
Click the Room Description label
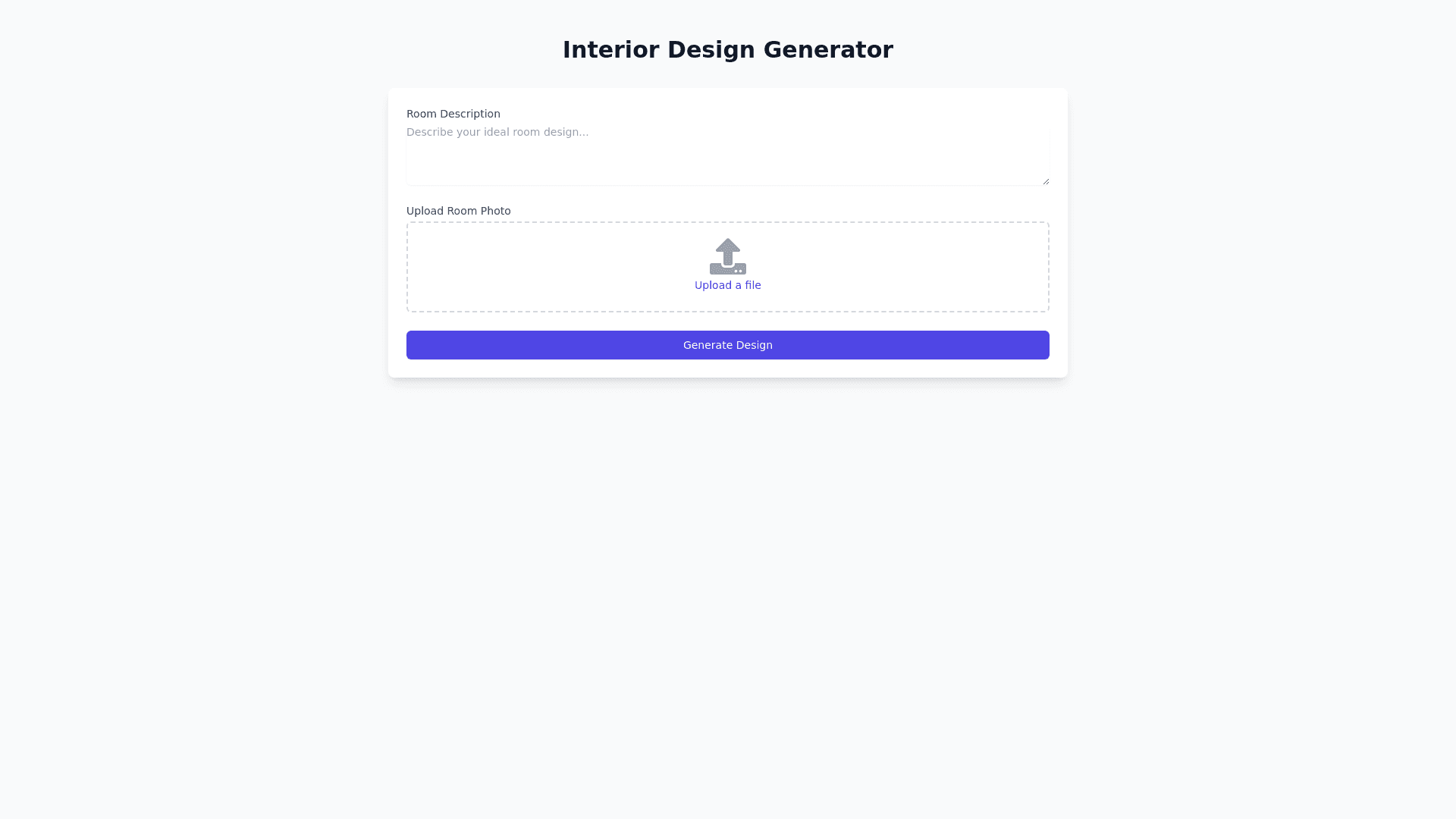[453, 114]
